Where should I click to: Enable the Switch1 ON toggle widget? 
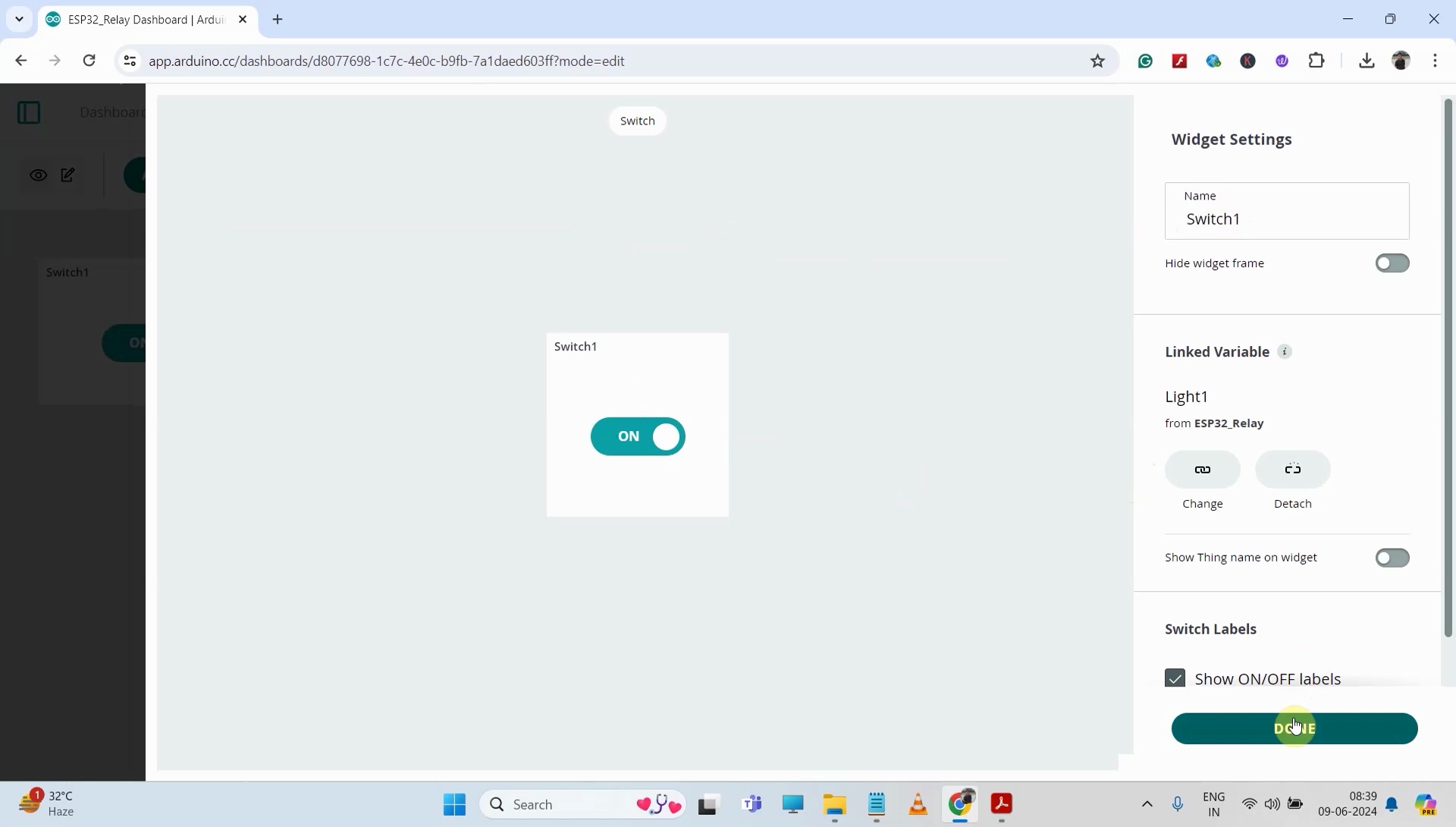pos(638,435)
